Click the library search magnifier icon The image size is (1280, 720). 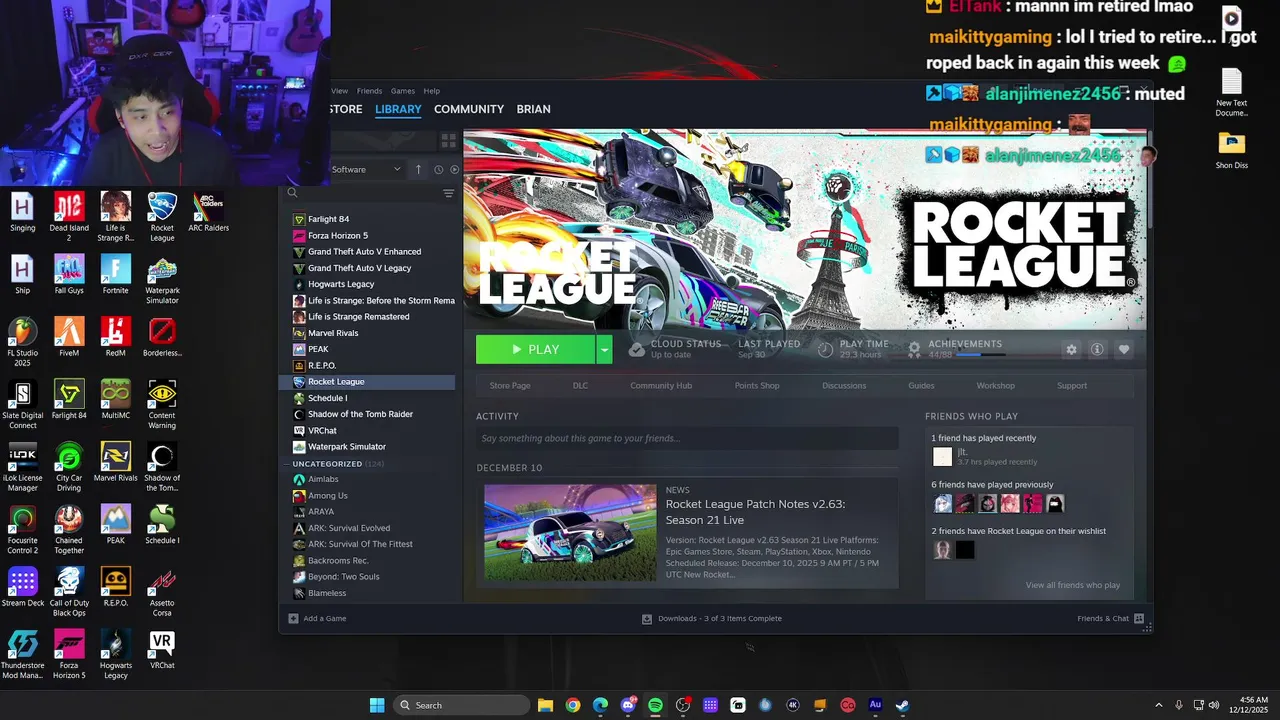(x=292, y=193)
